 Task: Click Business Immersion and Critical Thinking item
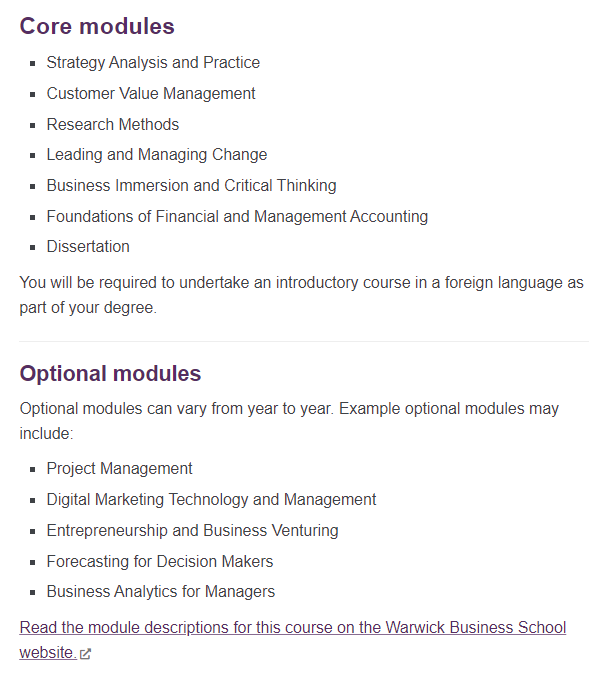(191, 186)
